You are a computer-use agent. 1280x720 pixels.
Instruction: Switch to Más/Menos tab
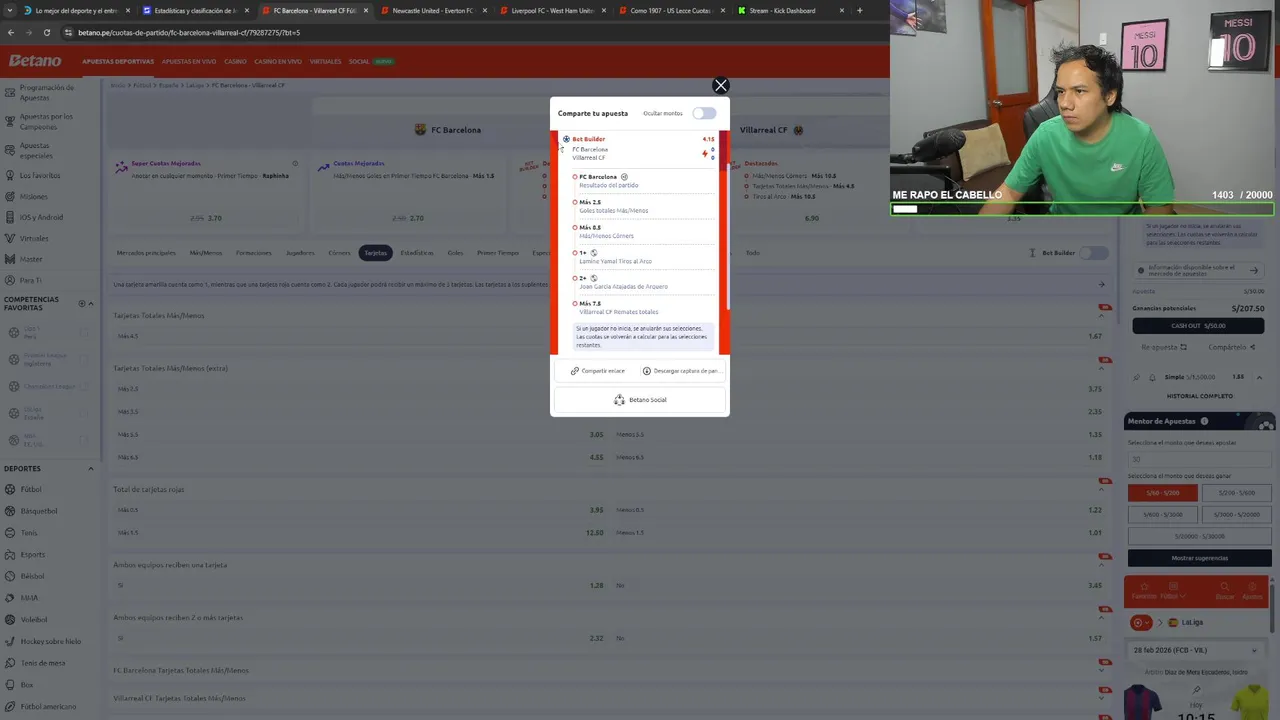pos(206,253)
